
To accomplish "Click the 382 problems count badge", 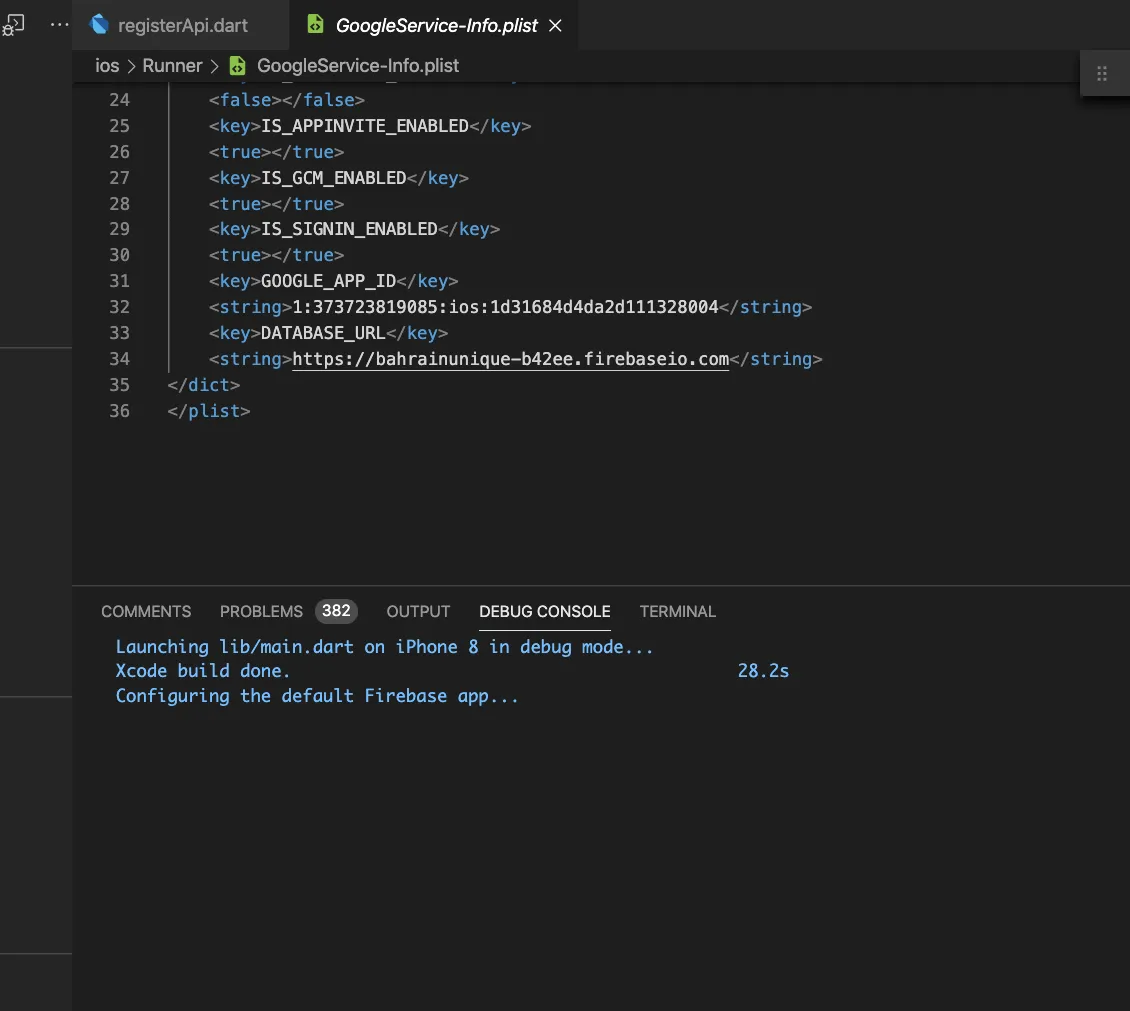I will click(336, 611).
